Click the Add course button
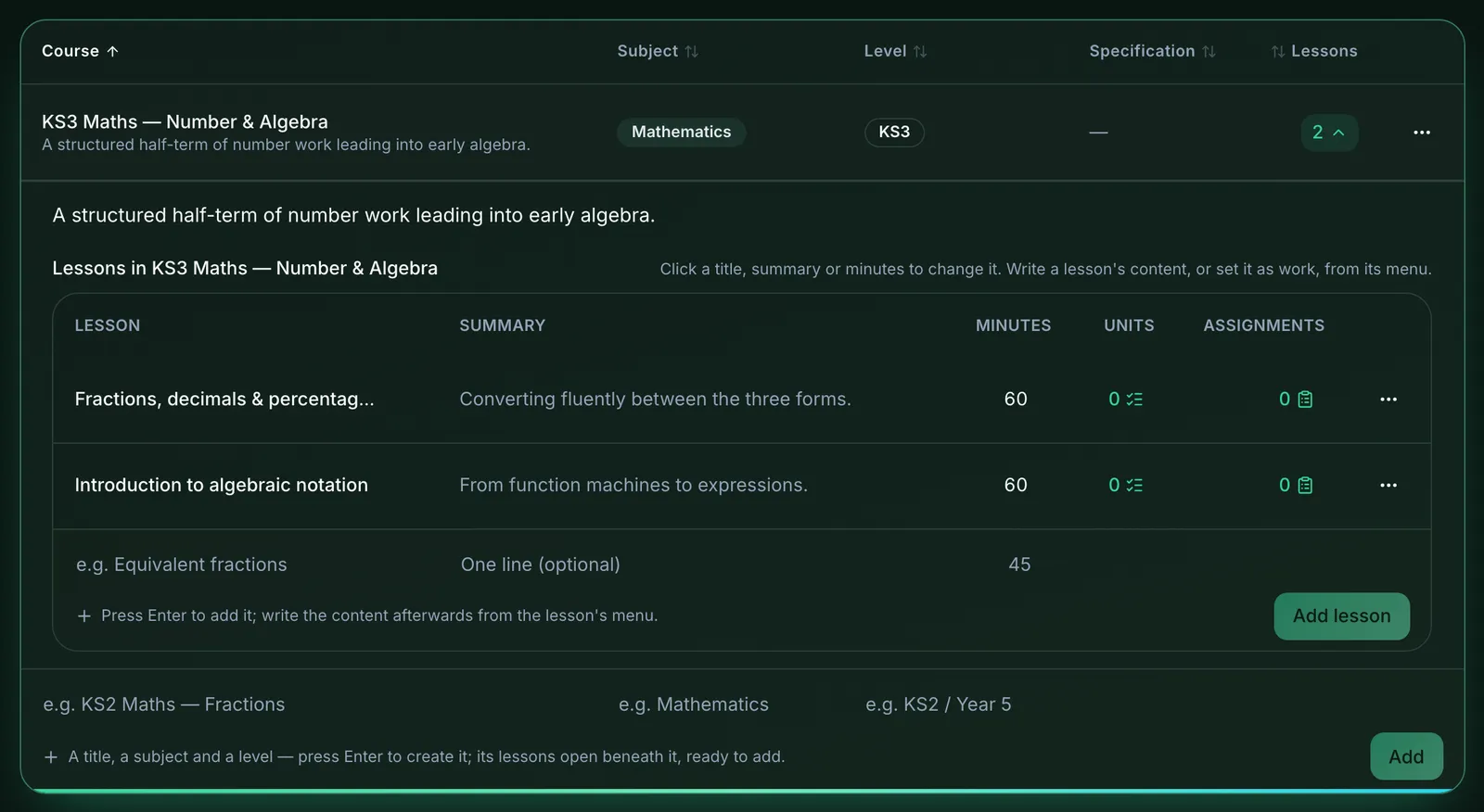 (1406, 756)
